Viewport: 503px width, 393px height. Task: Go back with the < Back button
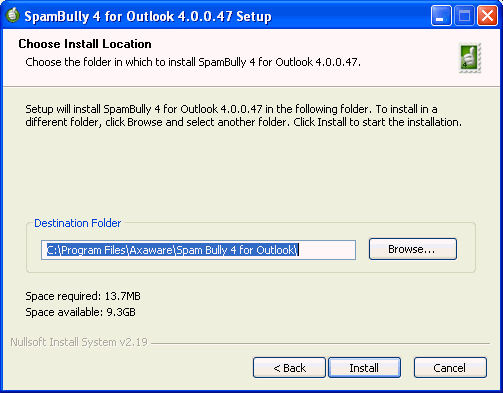(289, 368)
